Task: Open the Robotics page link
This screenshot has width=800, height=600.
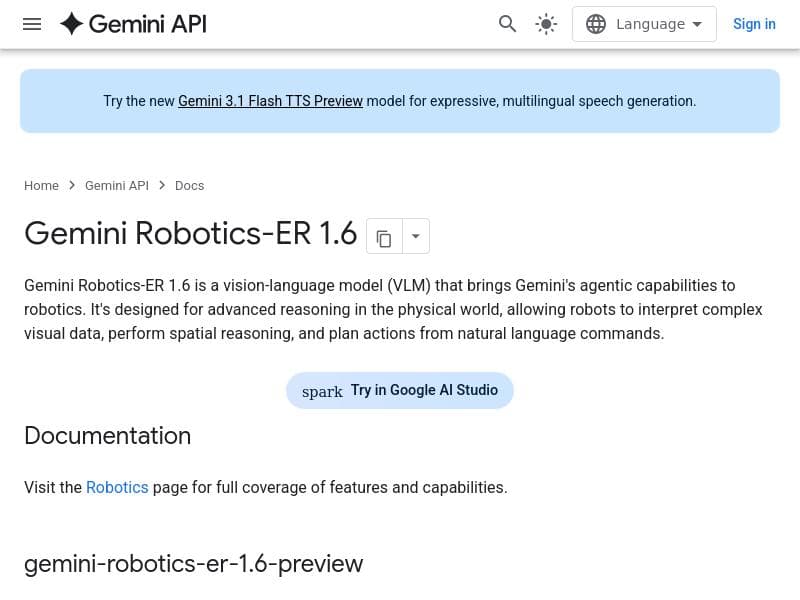Action: [117, 487]
